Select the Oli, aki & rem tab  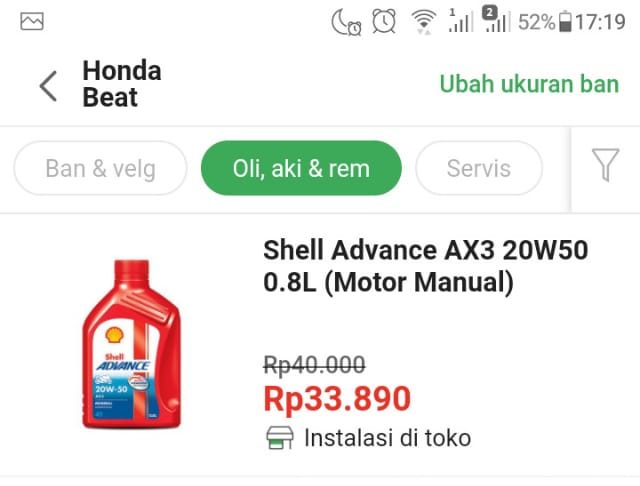coord(301,168)
